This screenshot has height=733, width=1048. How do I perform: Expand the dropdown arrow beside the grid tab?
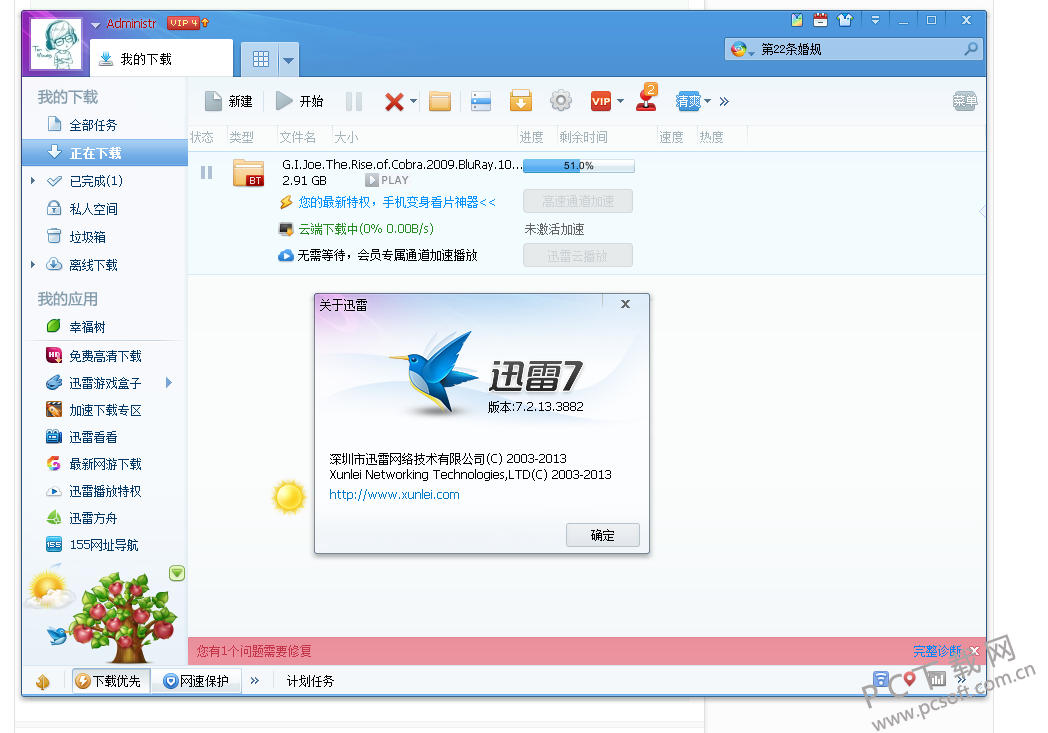coord(289,60)
